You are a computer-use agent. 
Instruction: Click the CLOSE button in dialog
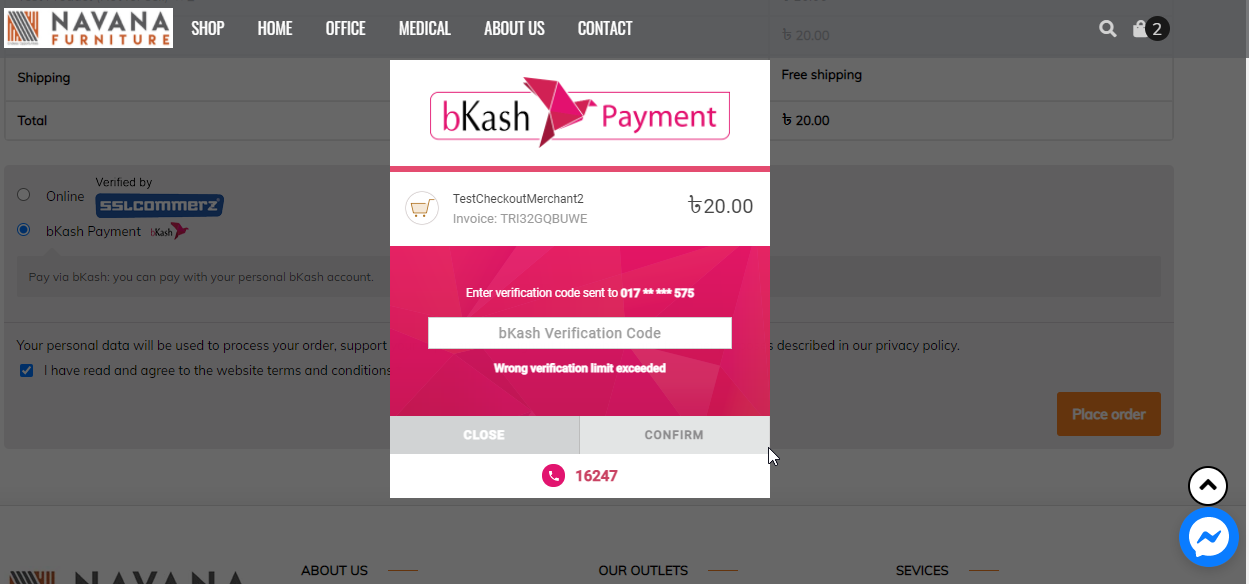coord(484,435)
